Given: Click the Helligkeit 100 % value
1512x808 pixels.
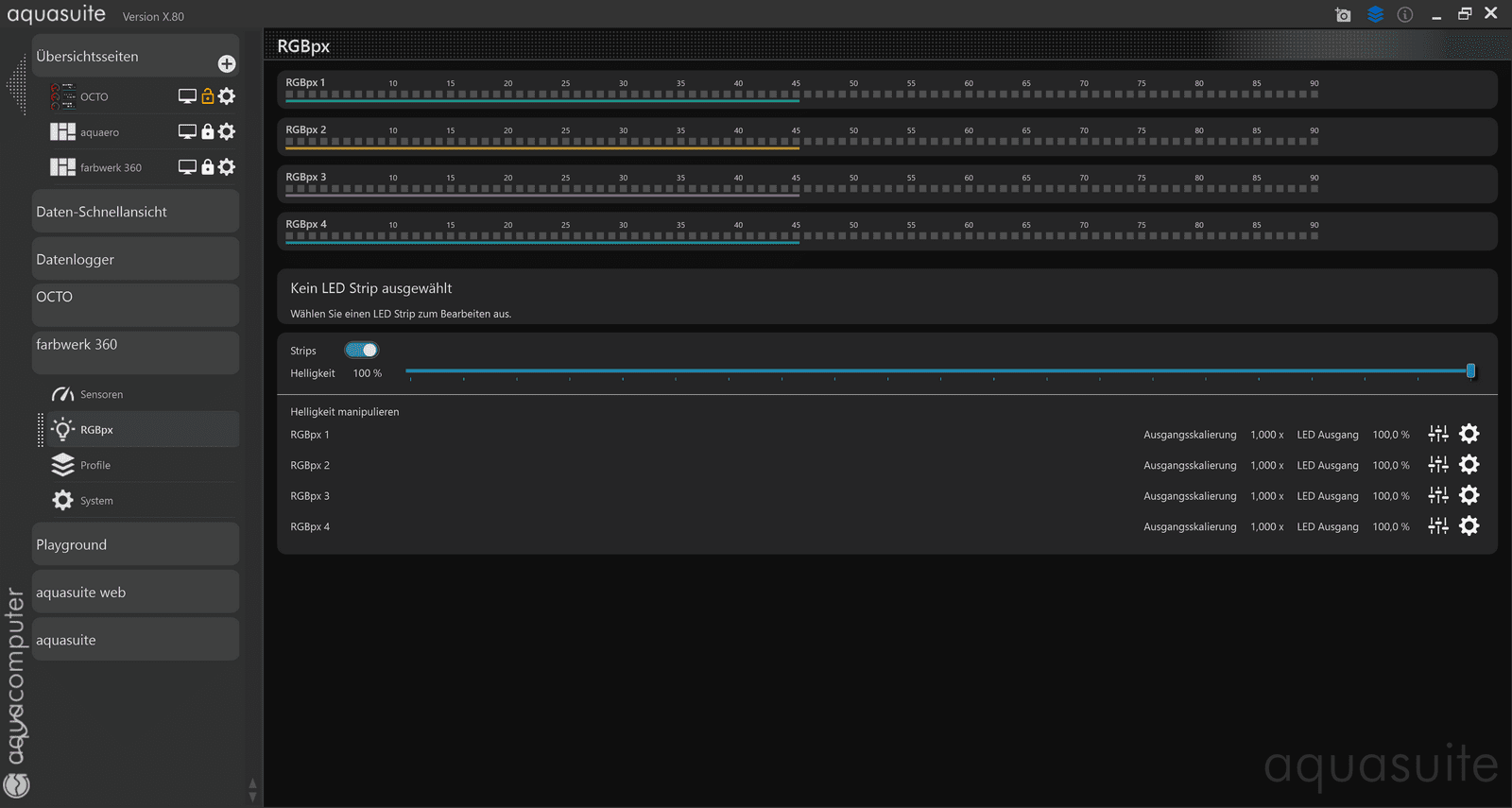Looking at the screenshot, I should 368,373.
